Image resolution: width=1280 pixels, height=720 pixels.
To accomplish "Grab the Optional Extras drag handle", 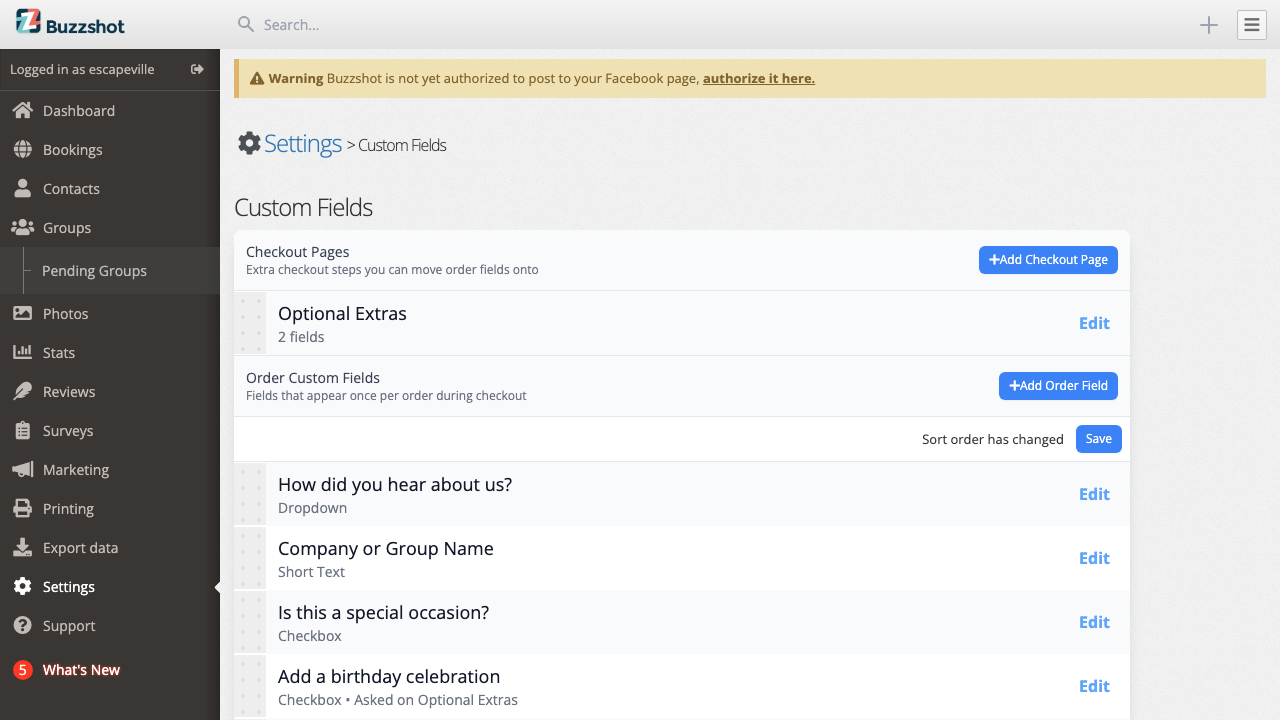I will 251,323.
